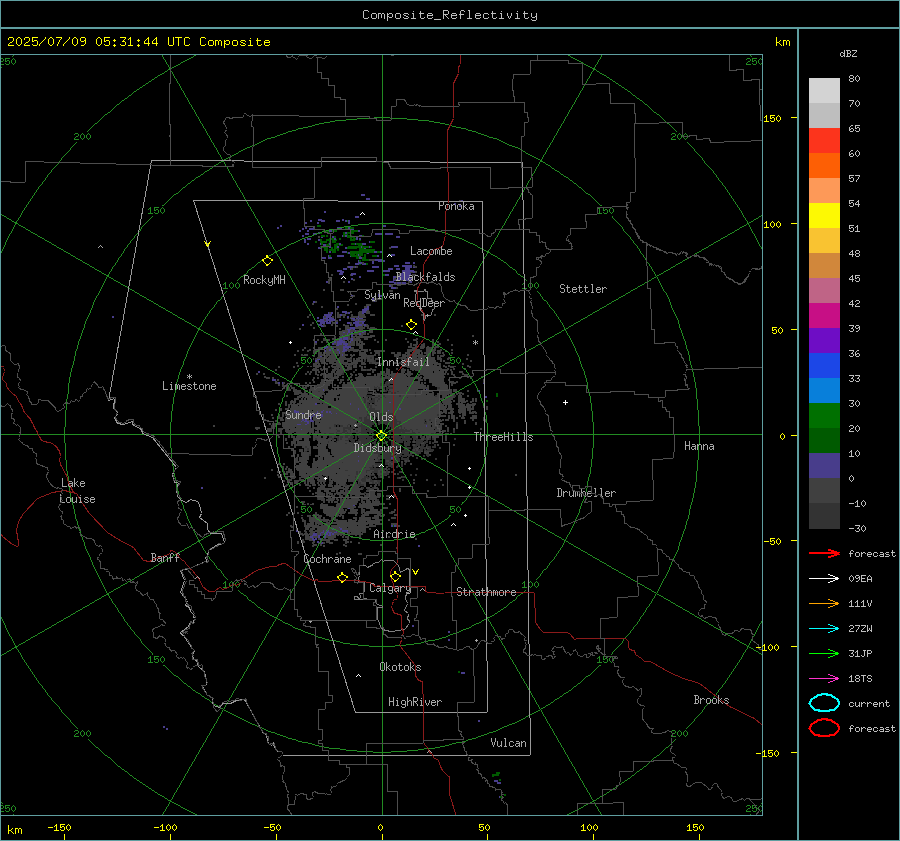900x841 pixels.
Task: Click the Airdrie city label
Action: coord(394,534)
